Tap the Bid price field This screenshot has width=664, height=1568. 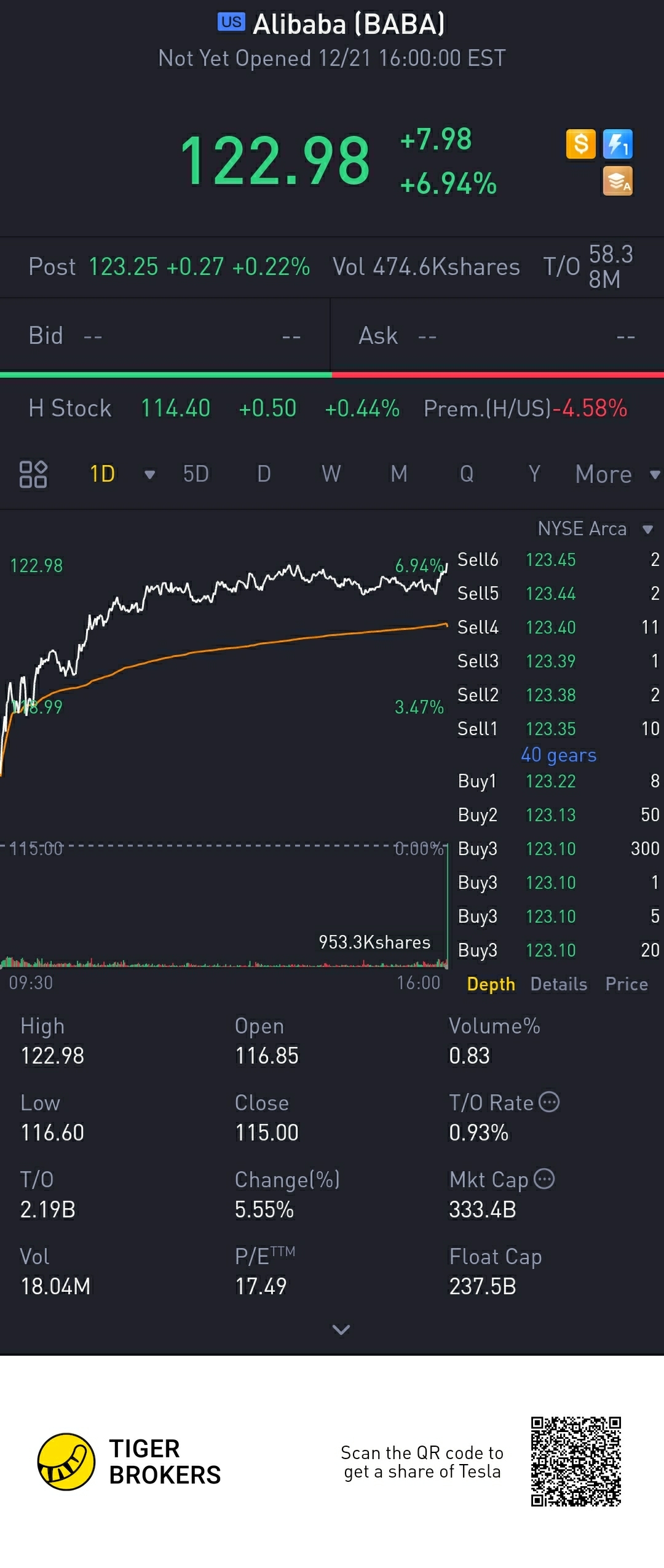pyautogui.click(x=165, y=336)
